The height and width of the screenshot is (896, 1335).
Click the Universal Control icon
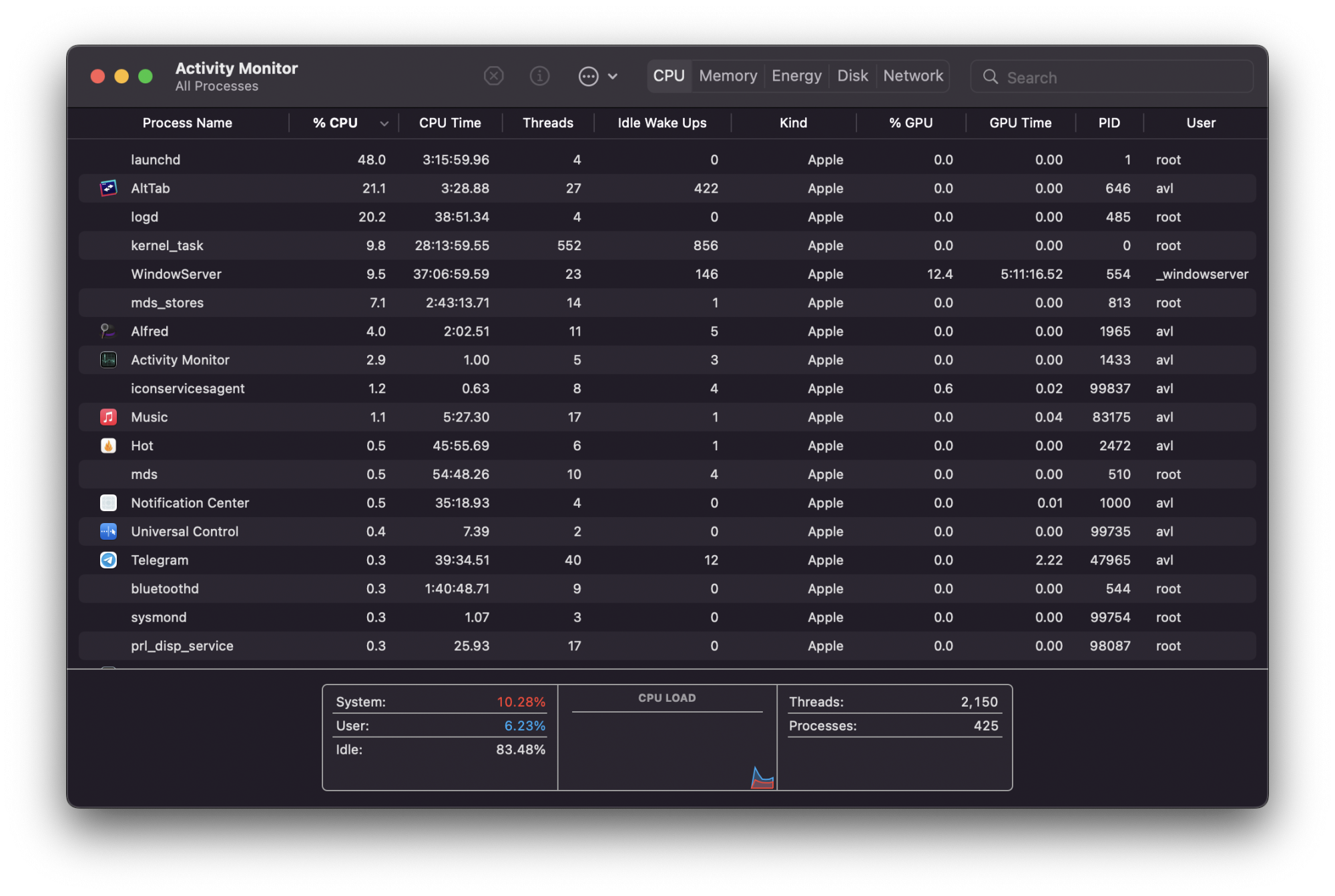tap(108, 531)
